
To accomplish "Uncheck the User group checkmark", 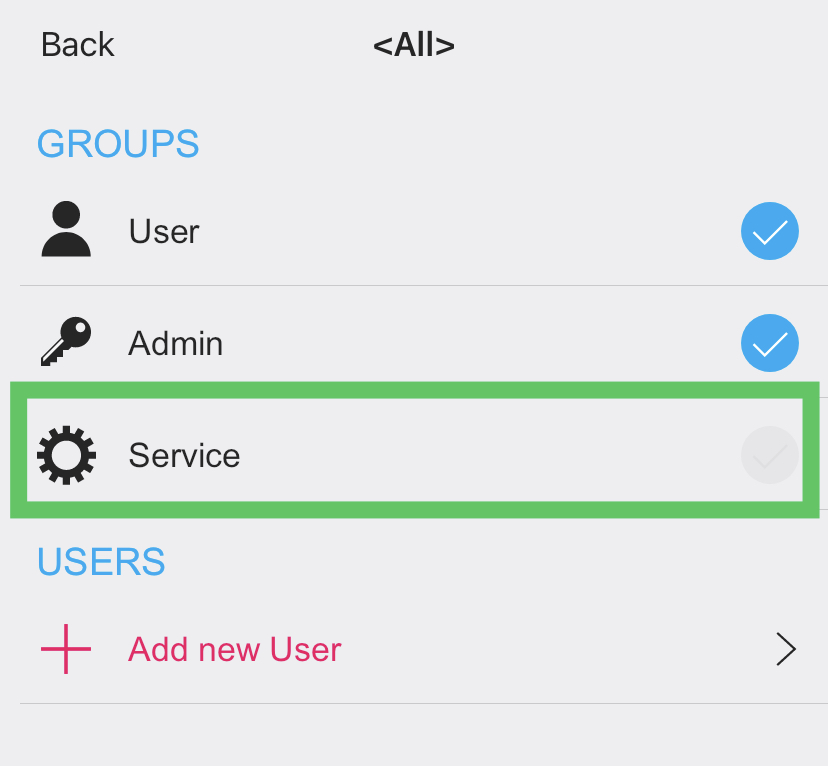I will tap(769, 231).
